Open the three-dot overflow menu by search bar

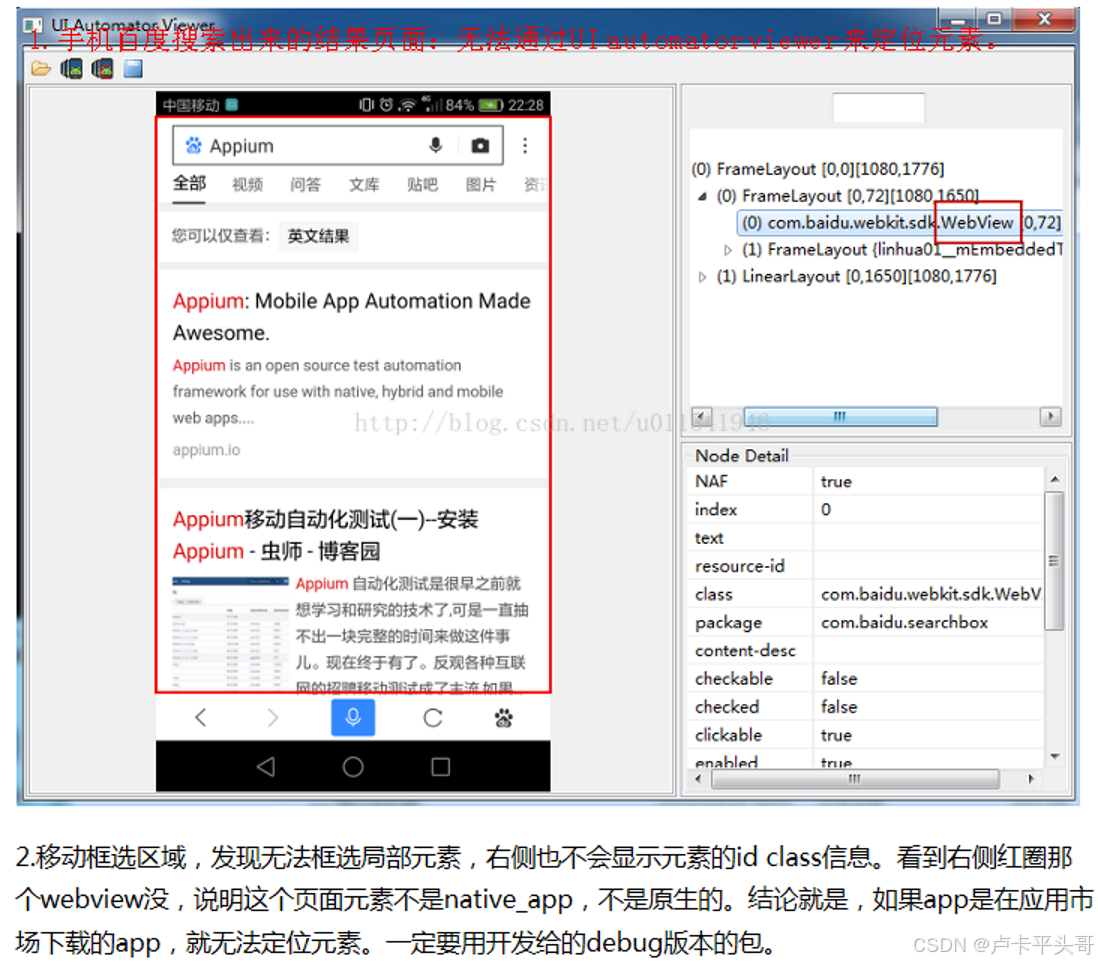[x=525, y=146]
